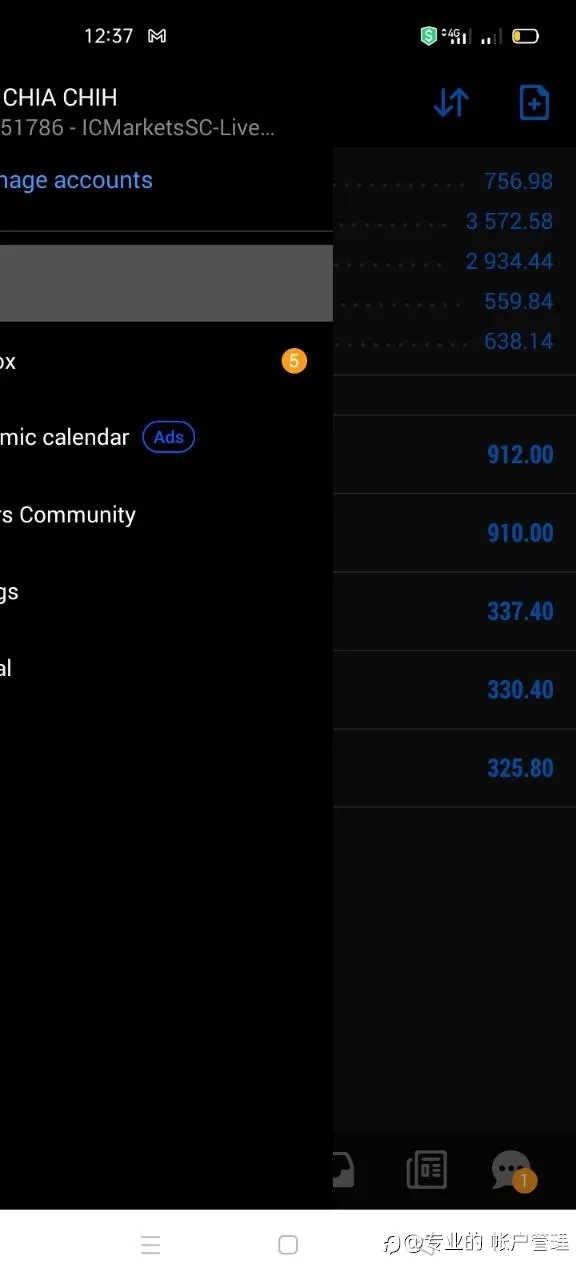
Task: Select the position showing 912.00 profit
Action: coord(454,454)
